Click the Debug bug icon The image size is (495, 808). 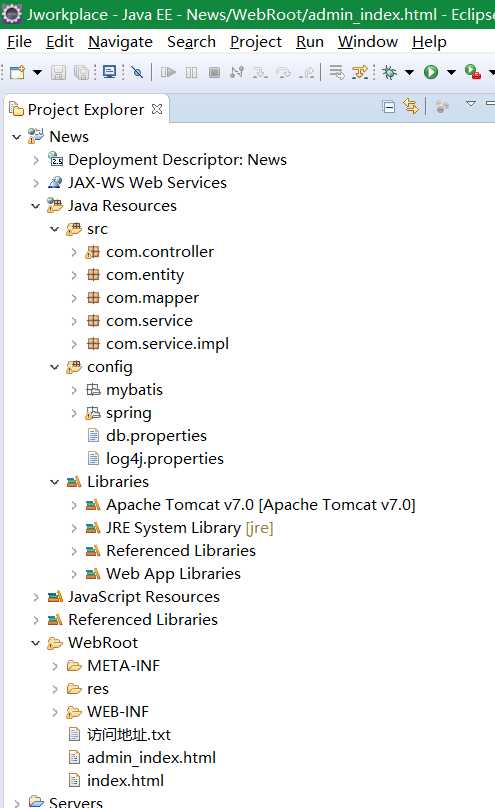click(389, 72)
